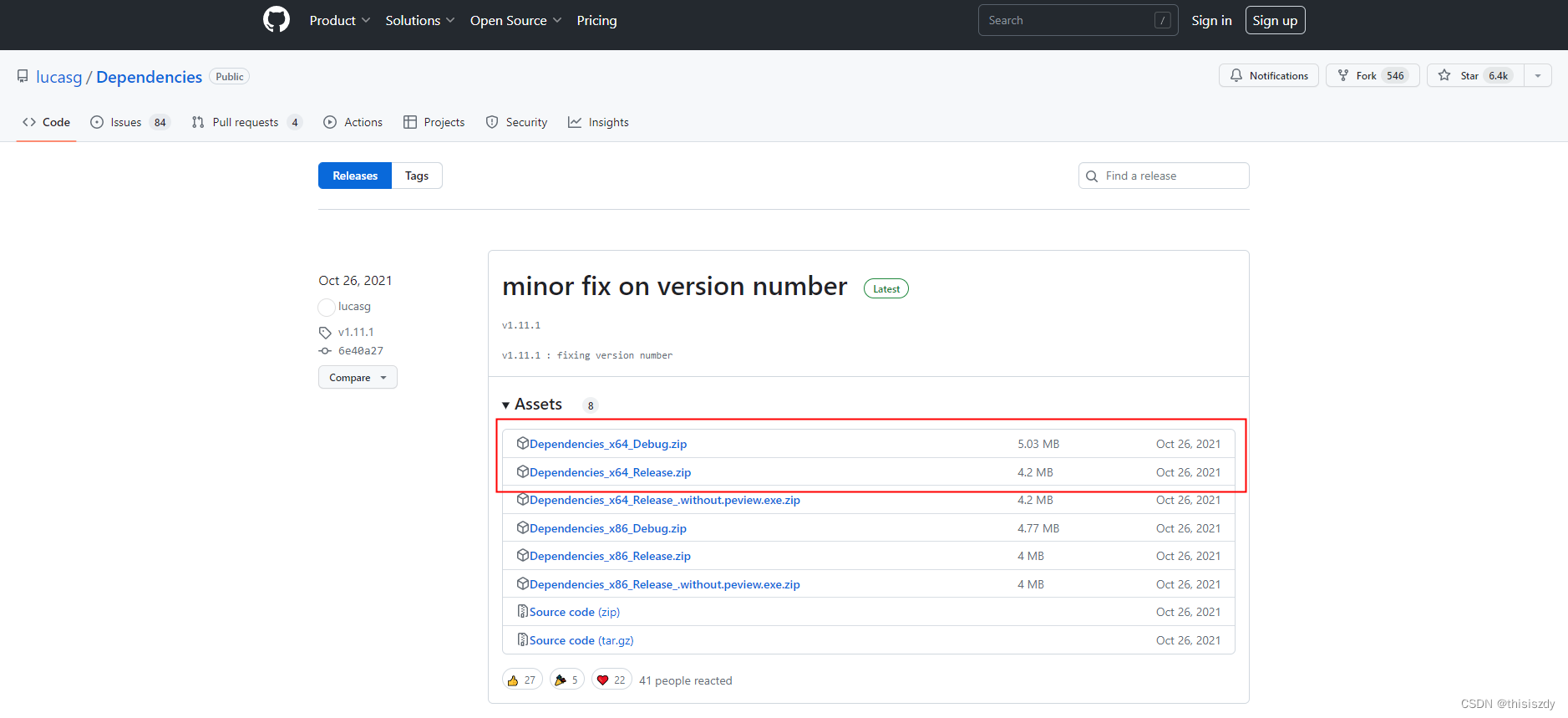Click the party popper reaction with 5
Screen dimensions: 1568x718
click(566, 680)
